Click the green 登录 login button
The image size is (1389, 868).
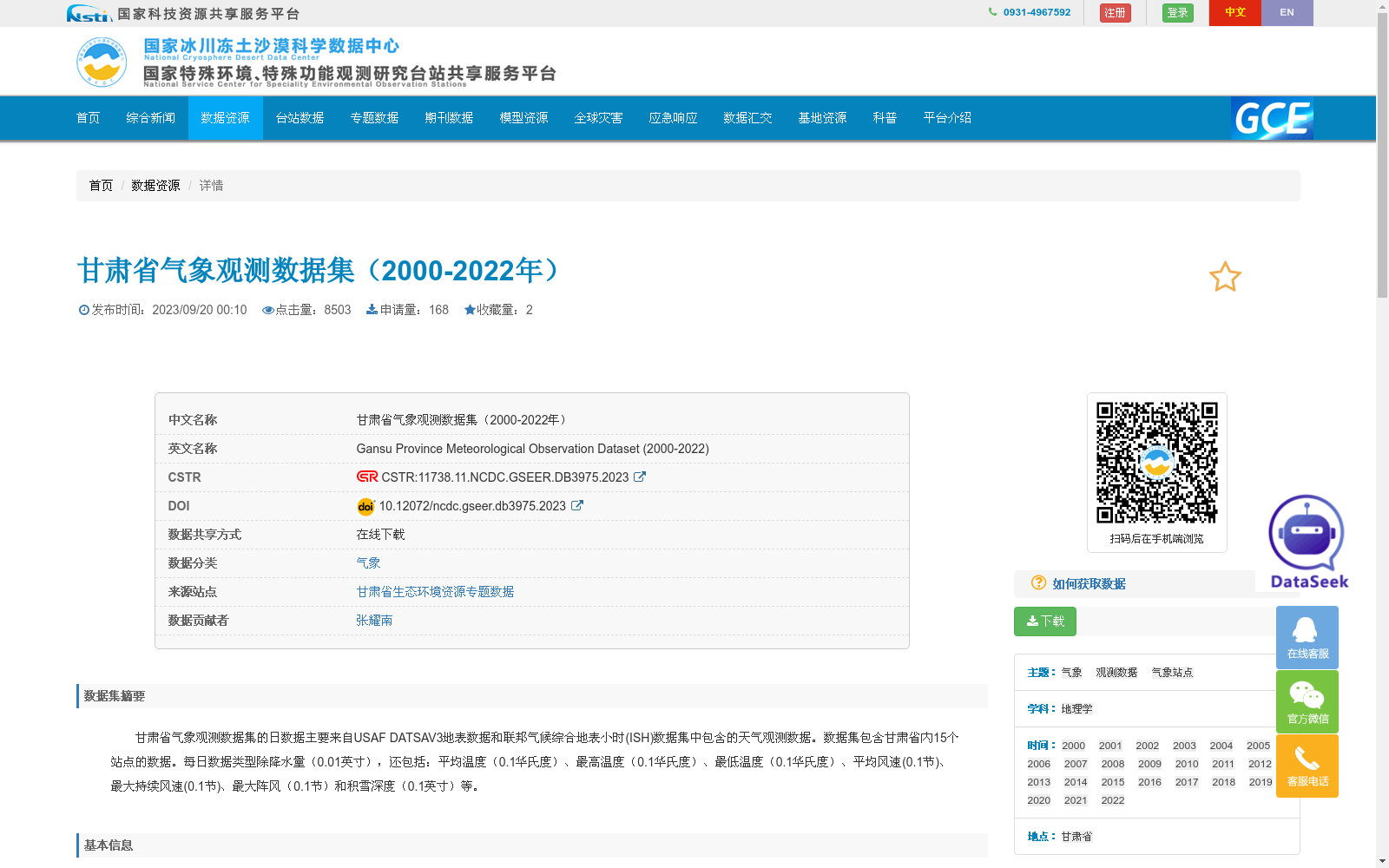tap(1177, 12)
